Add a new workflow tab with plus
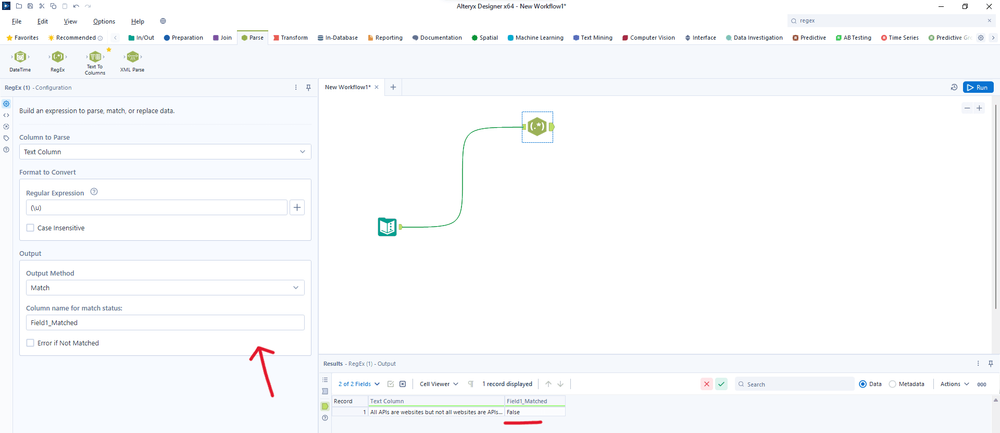This screenshot has height=433, width=1000. (393, 87)
